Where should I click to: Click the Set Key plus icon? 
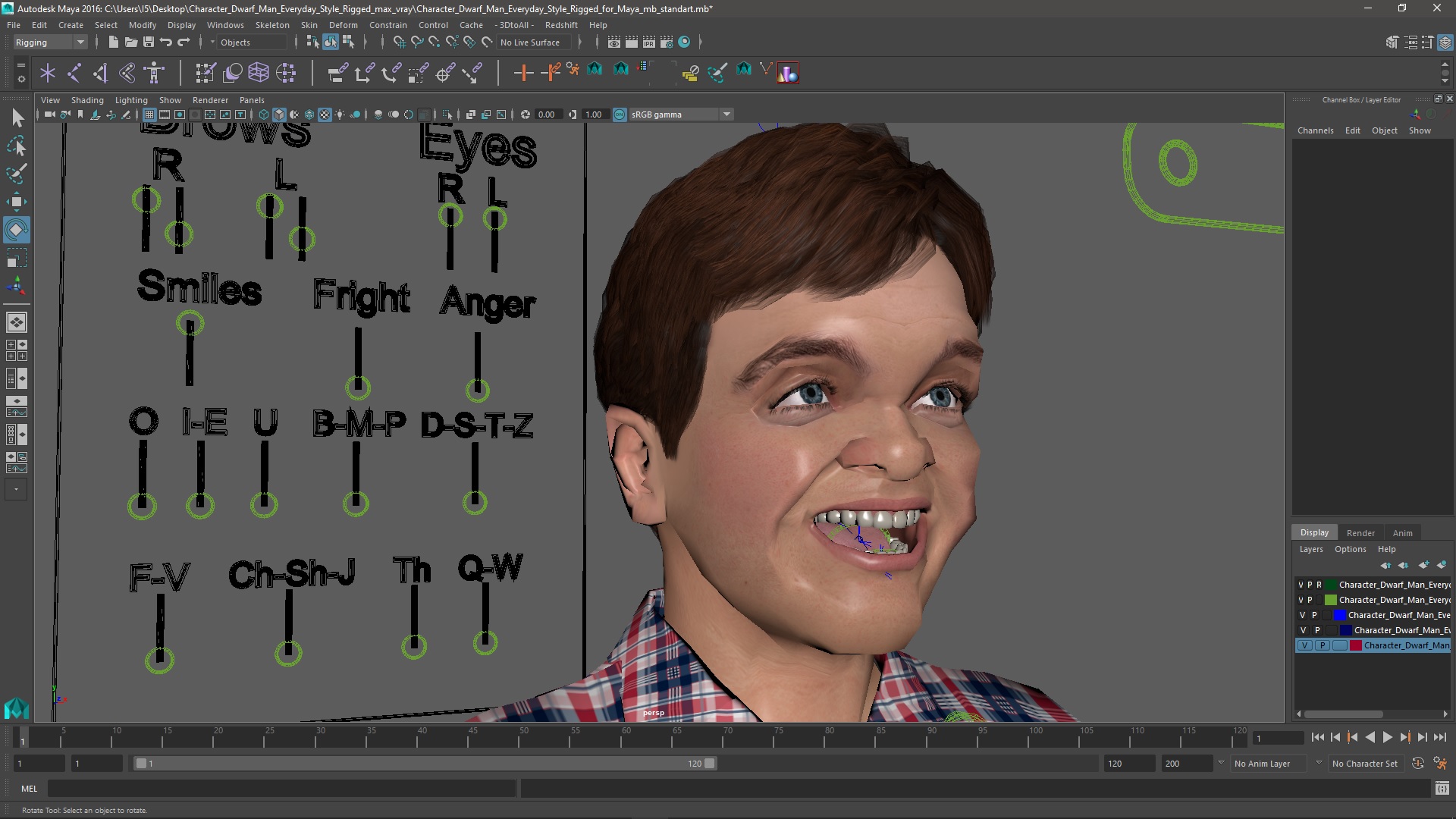(522, 73)
